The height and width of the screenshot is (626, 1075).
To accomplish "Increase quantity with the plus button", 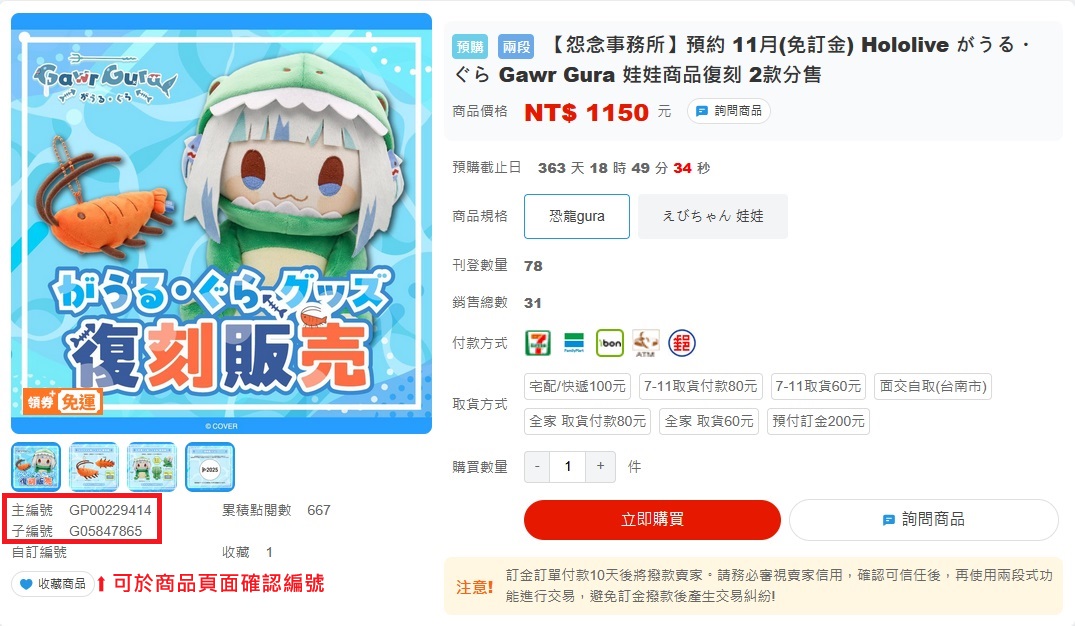I will click(601, 466).
